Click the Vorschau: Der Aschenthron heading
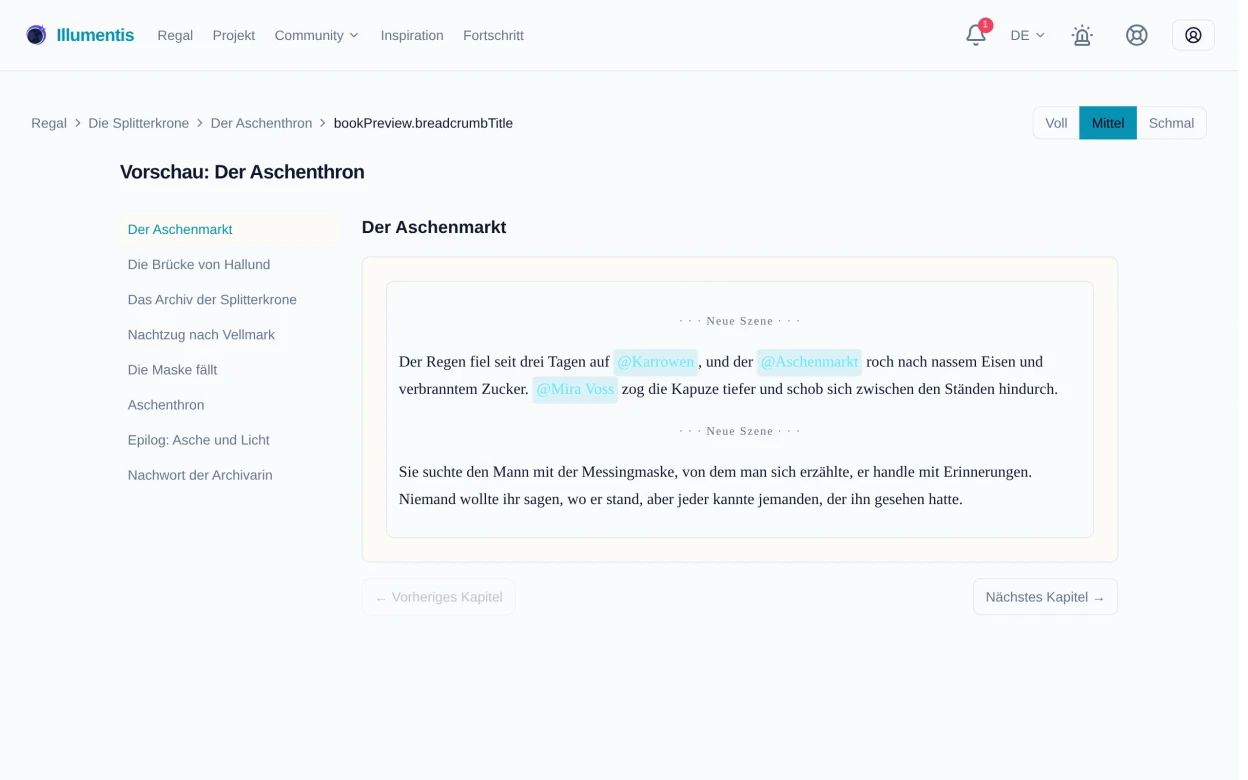The height and width of the screenshot is (780, 1248). point(242,172)
